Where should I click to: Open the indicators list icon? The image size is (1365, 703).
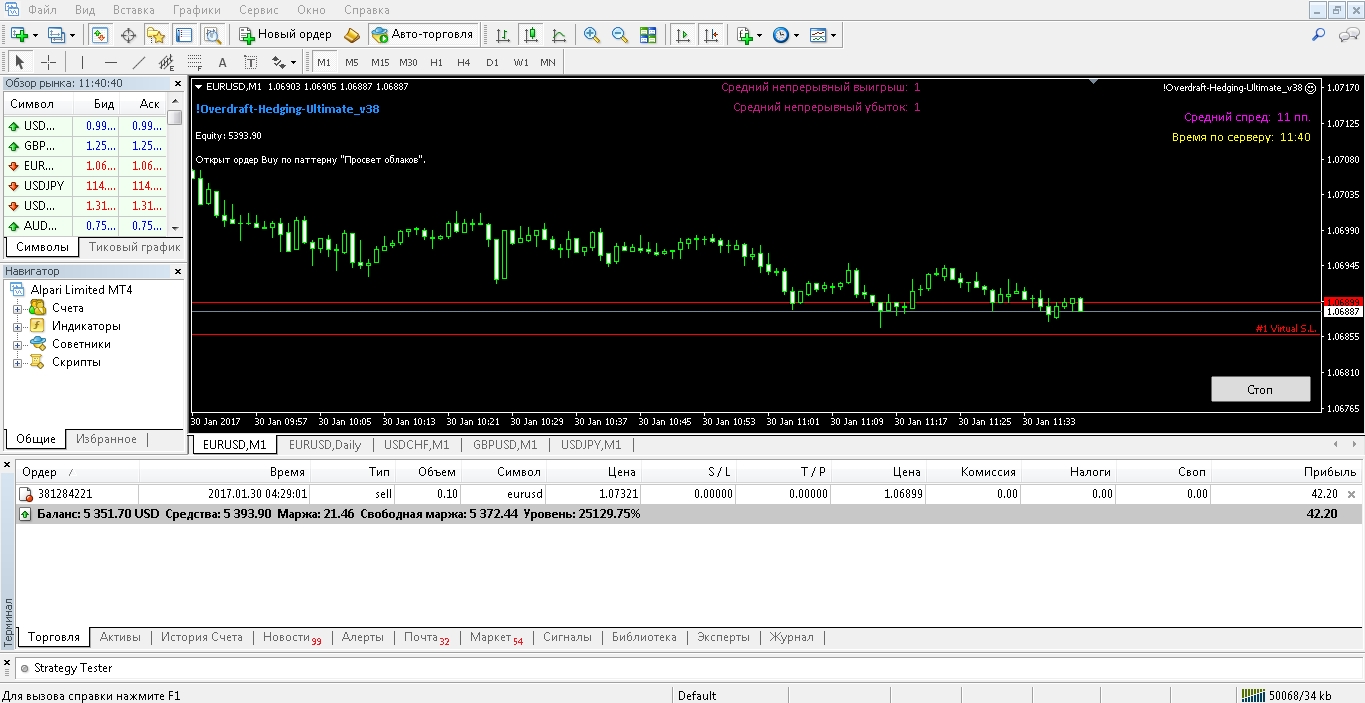coord(745,35)
